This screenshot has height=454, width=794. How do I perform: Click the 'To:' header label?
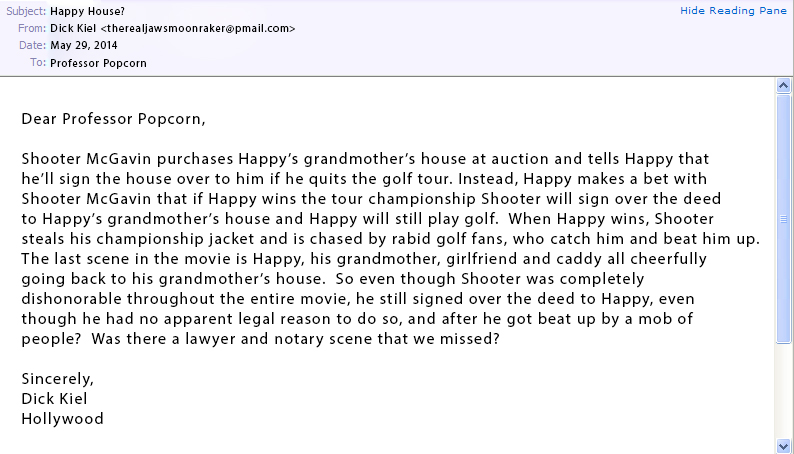pos(37,62)
